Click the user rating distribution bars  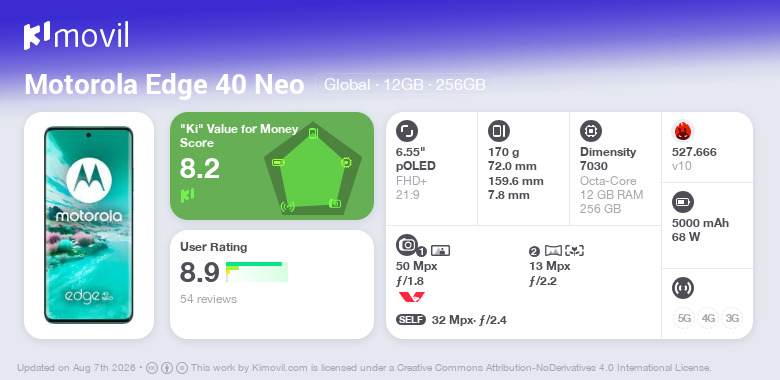coord(257,272)
